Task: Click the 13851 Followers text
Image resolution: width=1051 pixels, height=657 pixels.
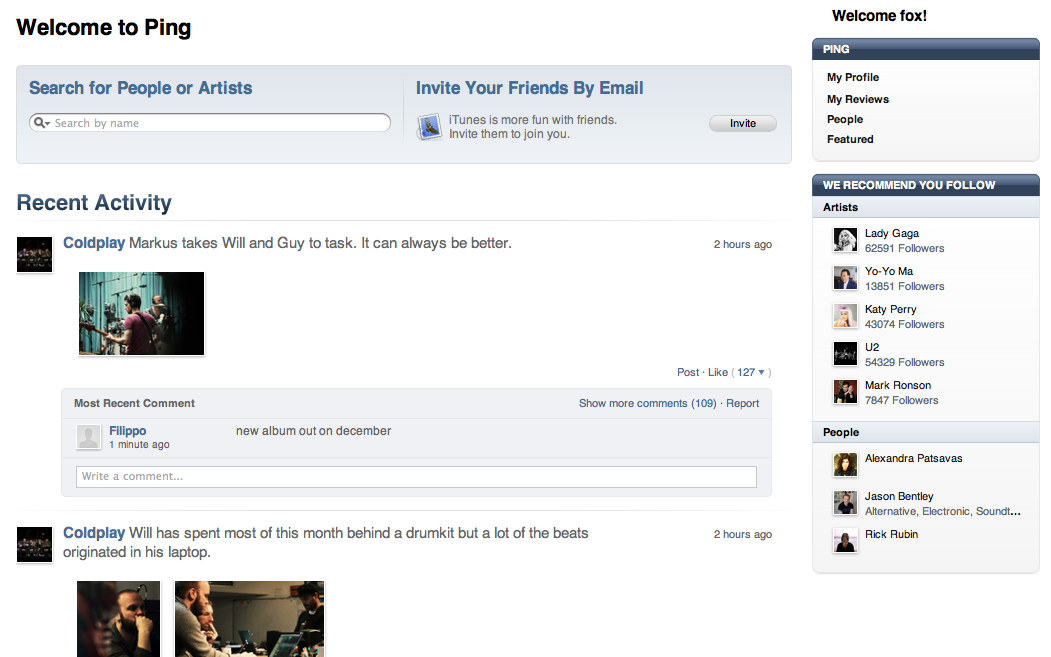Action: pyautogui.click(x=904, y=286)
